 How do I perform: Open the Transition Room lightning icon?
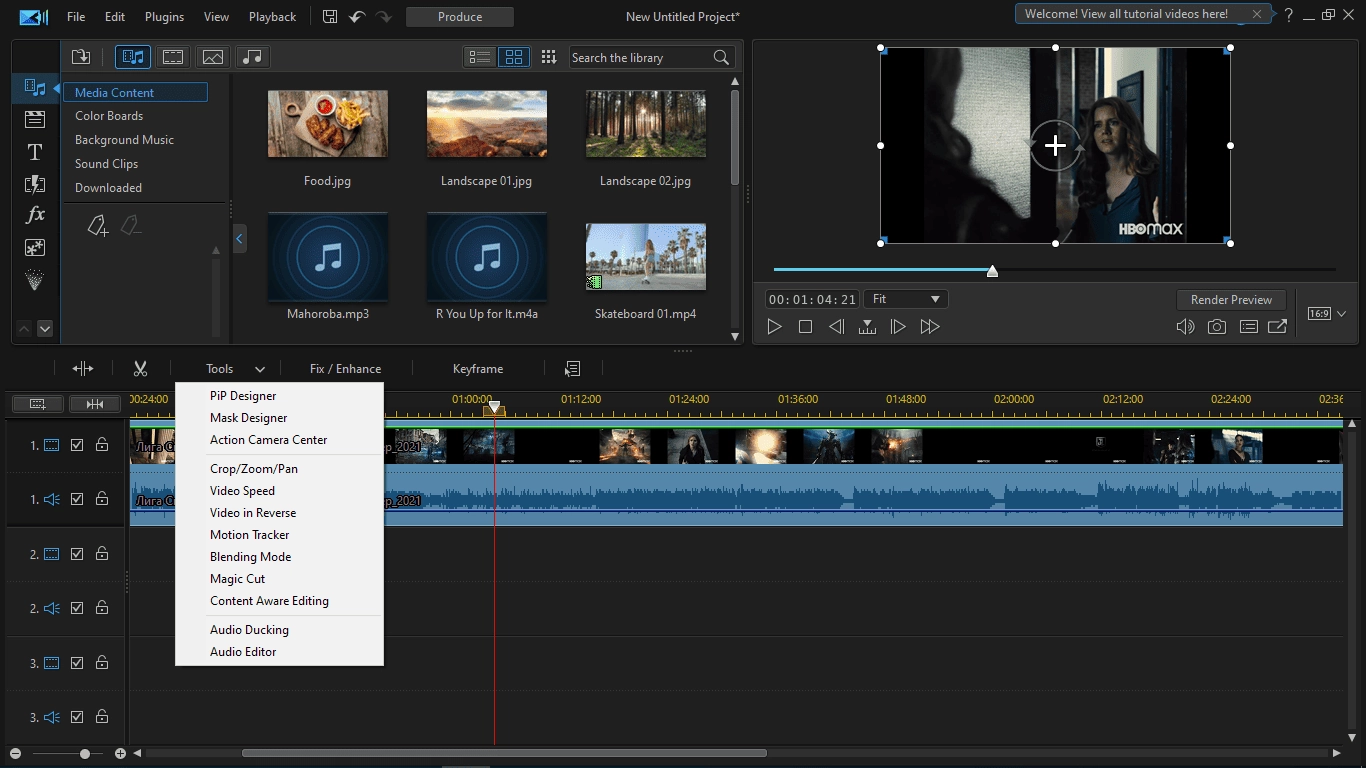[x=35, y=184]
